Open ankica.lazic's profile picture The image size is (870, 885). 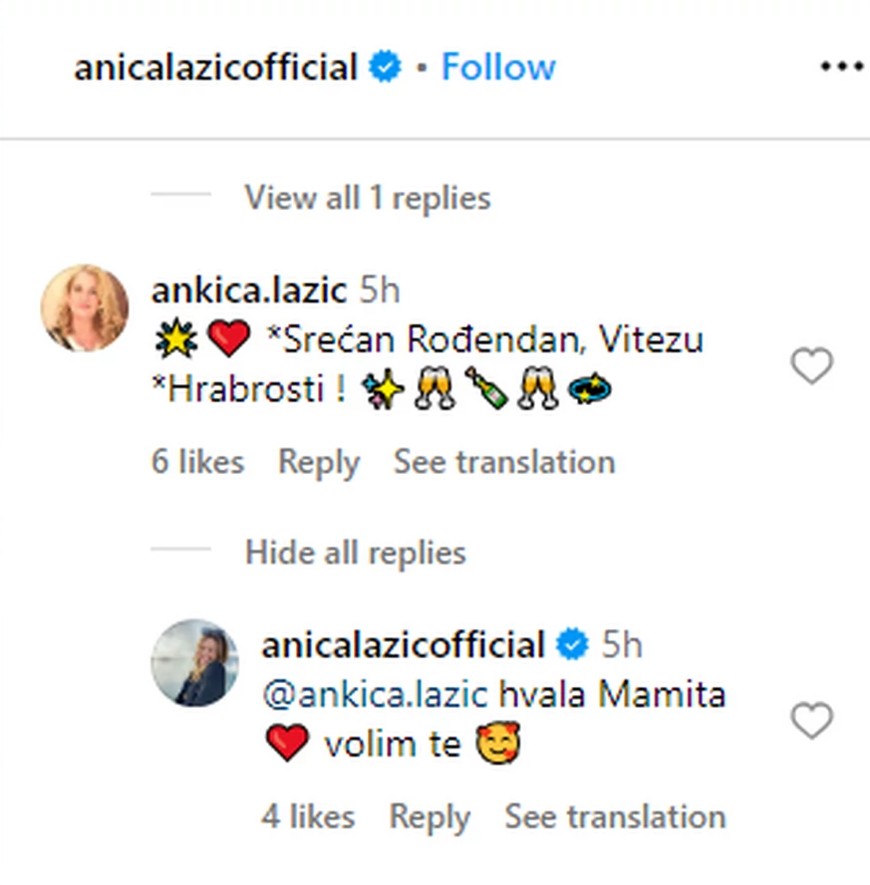84,308
